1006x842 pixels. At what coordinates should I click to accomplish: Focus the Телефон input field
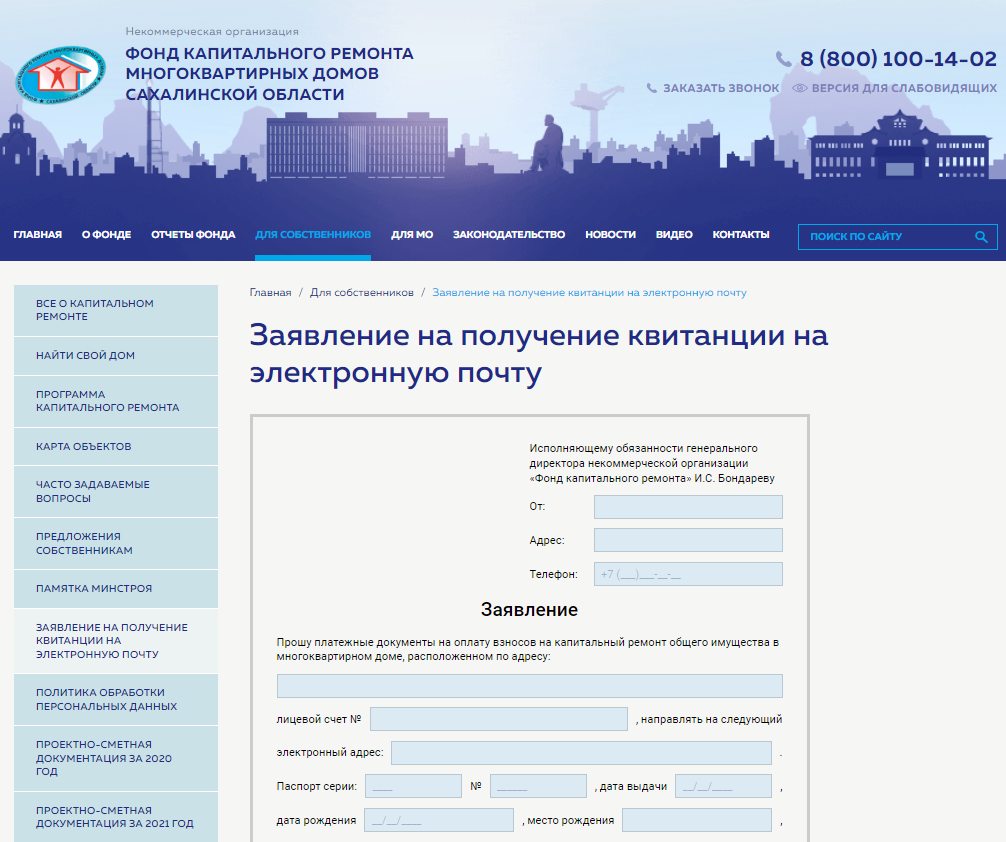click(x=687, y=574)
